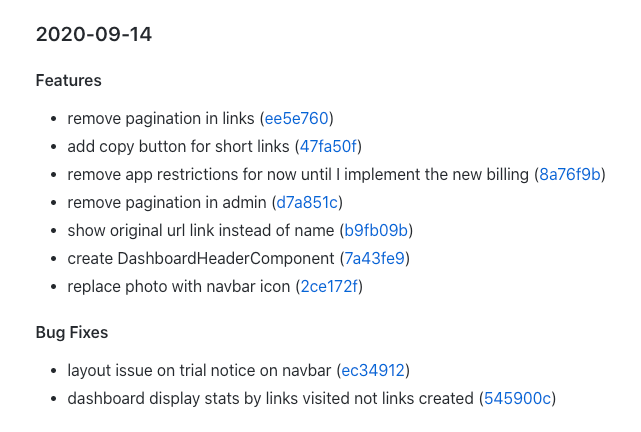Click the 2020-09-14 release heading

point(94,34)
